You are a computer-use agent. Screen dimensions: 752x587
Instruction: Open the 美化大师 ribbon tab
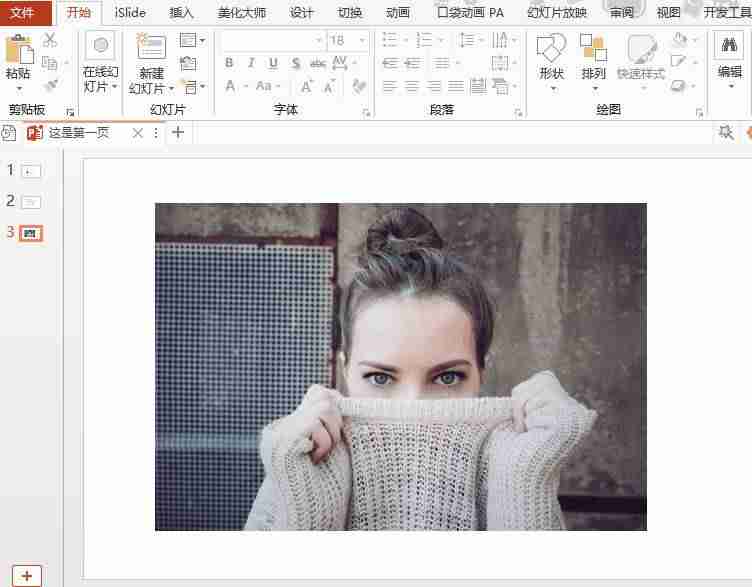241,12
